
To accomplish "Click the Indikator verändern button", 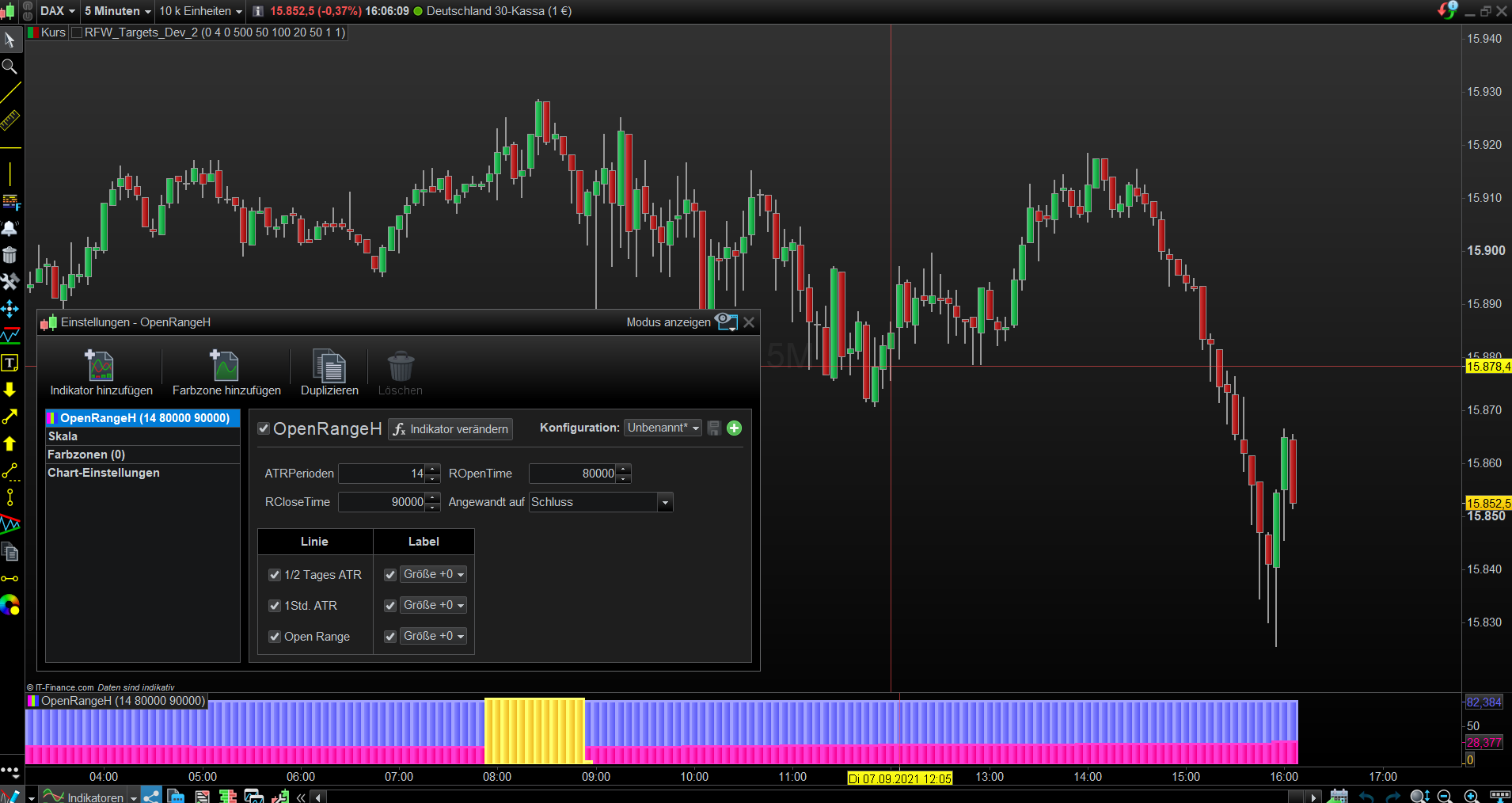I will point(450,429).
